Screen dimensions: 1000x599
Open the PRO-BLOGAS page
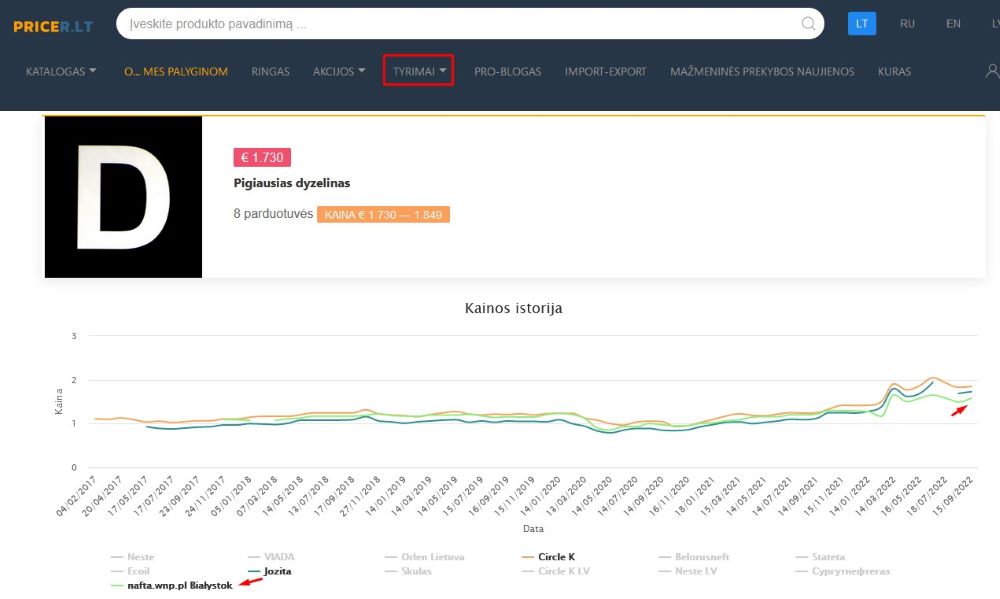point(508,71)
